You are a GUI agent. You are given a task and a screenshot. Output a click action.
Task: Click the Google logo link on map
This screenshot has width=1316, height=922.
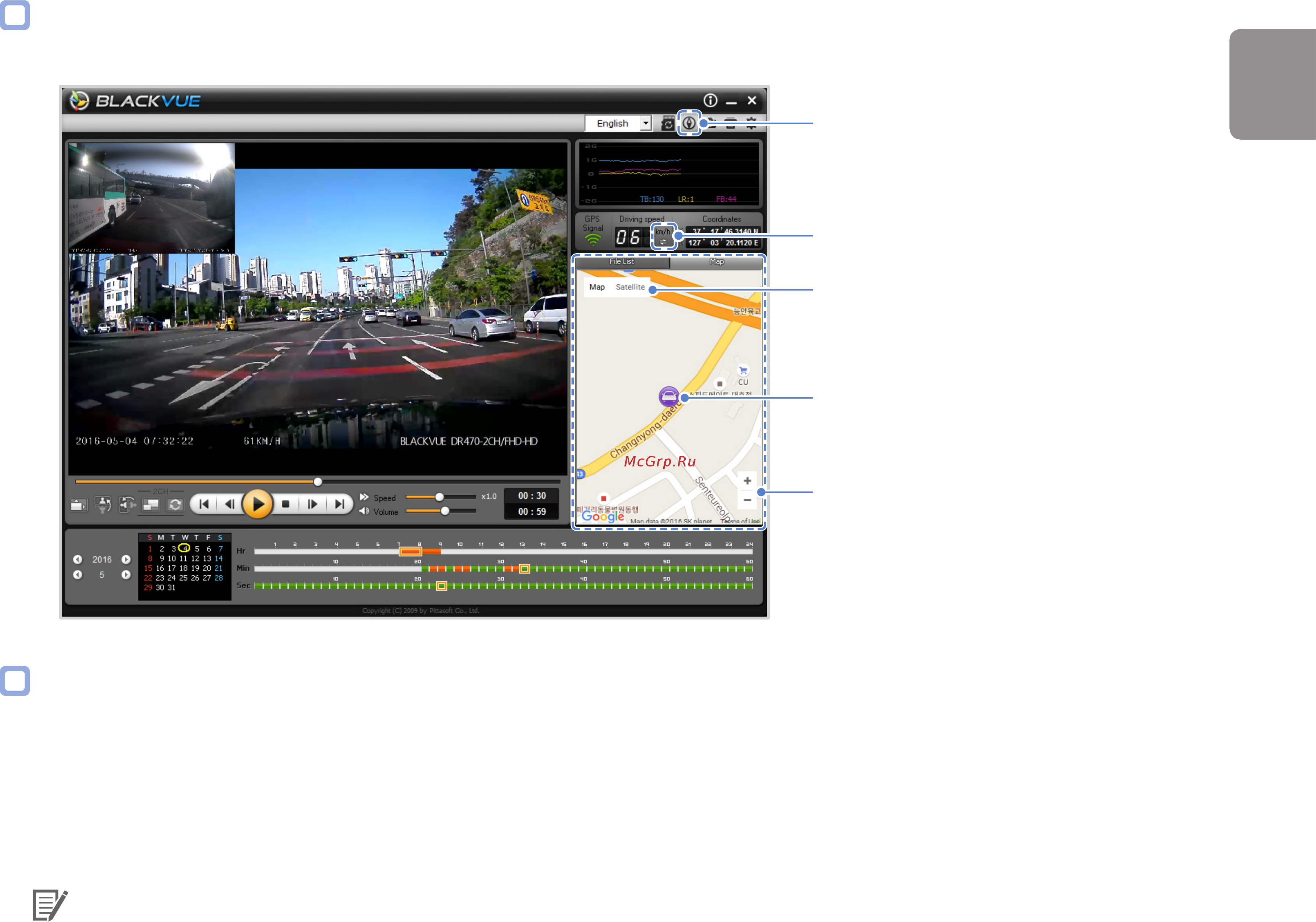(602, 516)
